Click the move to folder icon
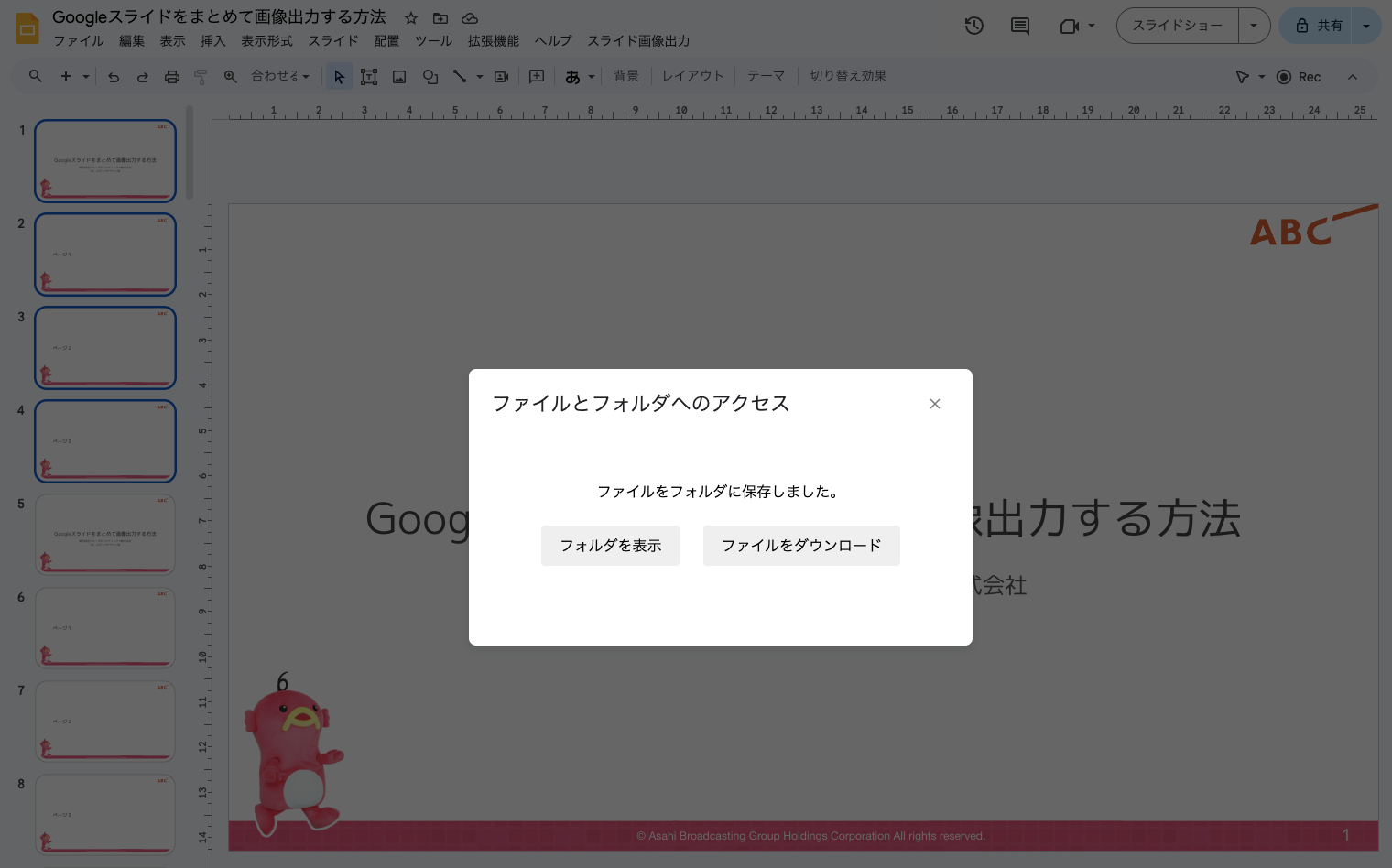The image size is (1392, 868). pyautogui.click(x=440, y=18)
